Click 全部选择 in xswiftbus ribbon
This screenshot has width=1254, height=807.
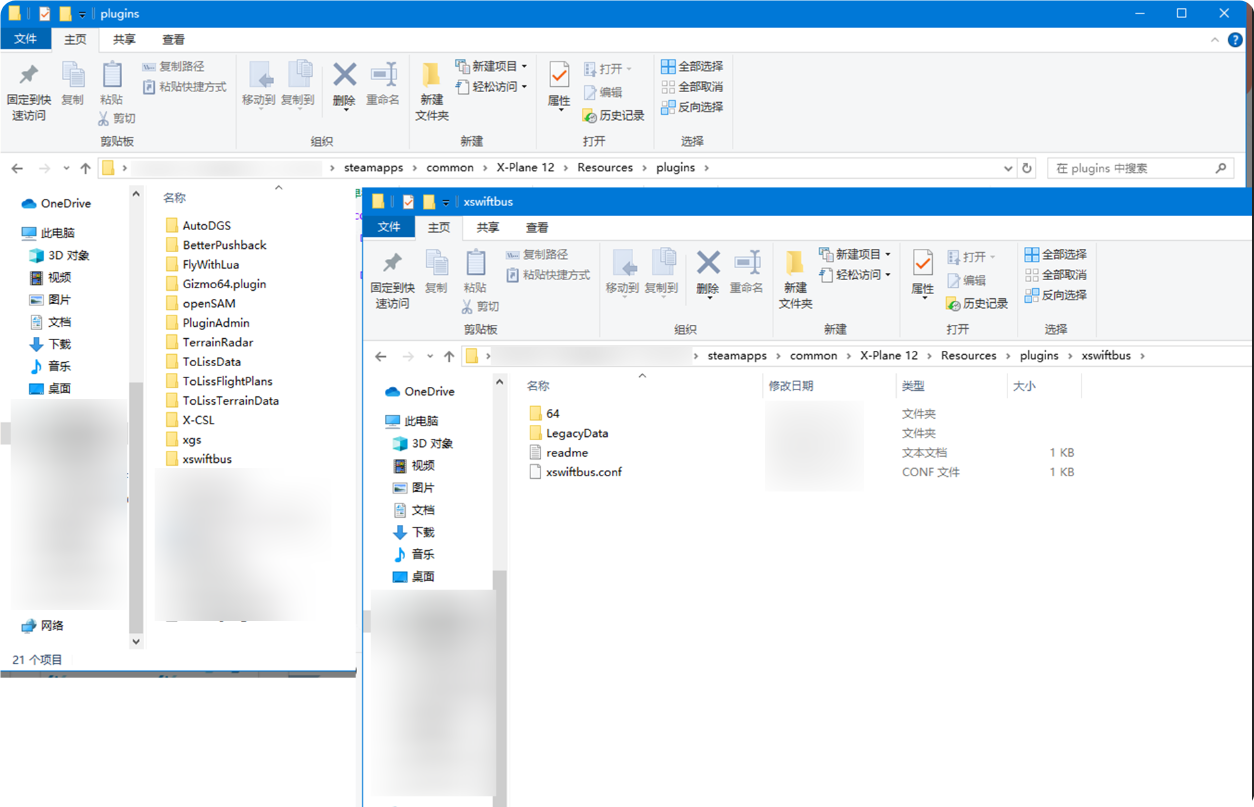click(x=1055, y=255)
